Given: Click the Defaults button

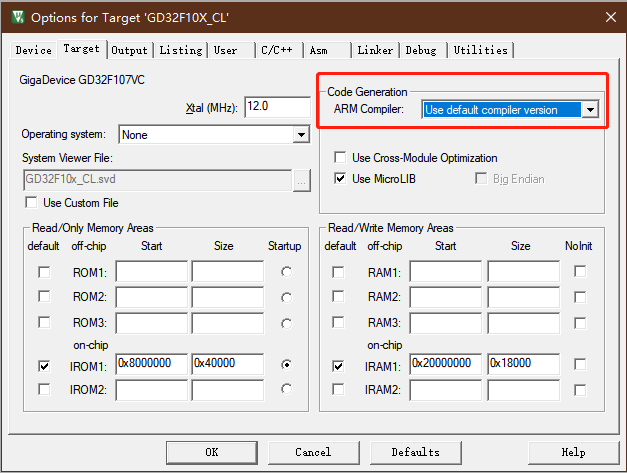Looking at the screenshot, I should 415,452.
